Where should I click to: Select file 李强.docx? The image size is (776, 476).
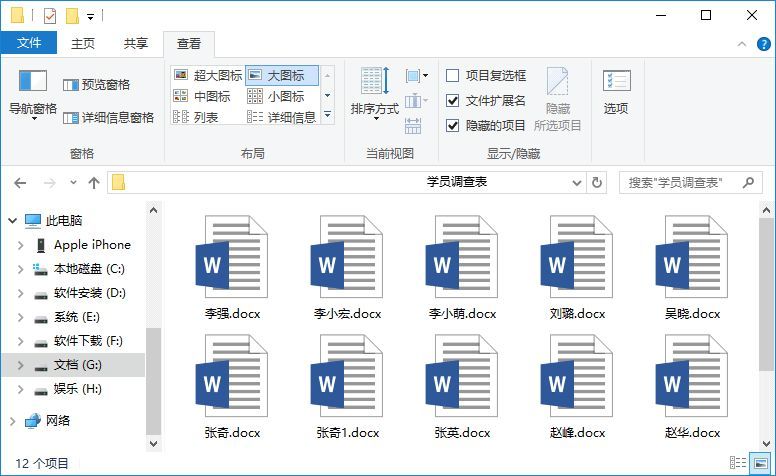[x=232, y=267]
